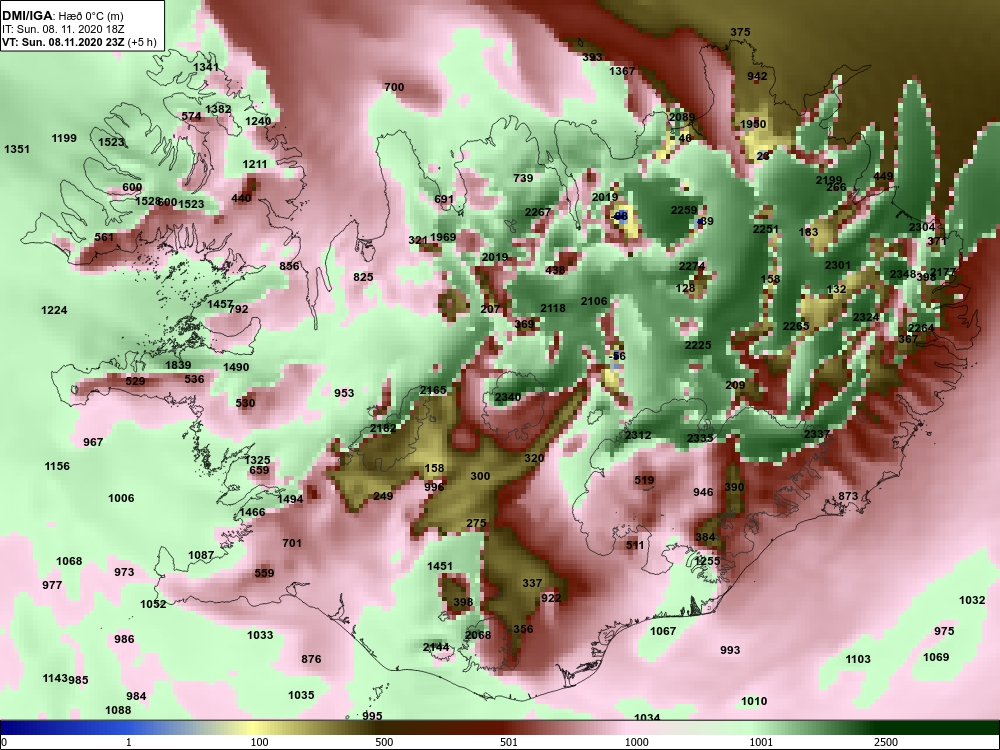Viewport: 1000px width, 750px height.
Task: Click the 'VT: Sun. 08.11.2020 23Z' line
Action: point(64,42)
